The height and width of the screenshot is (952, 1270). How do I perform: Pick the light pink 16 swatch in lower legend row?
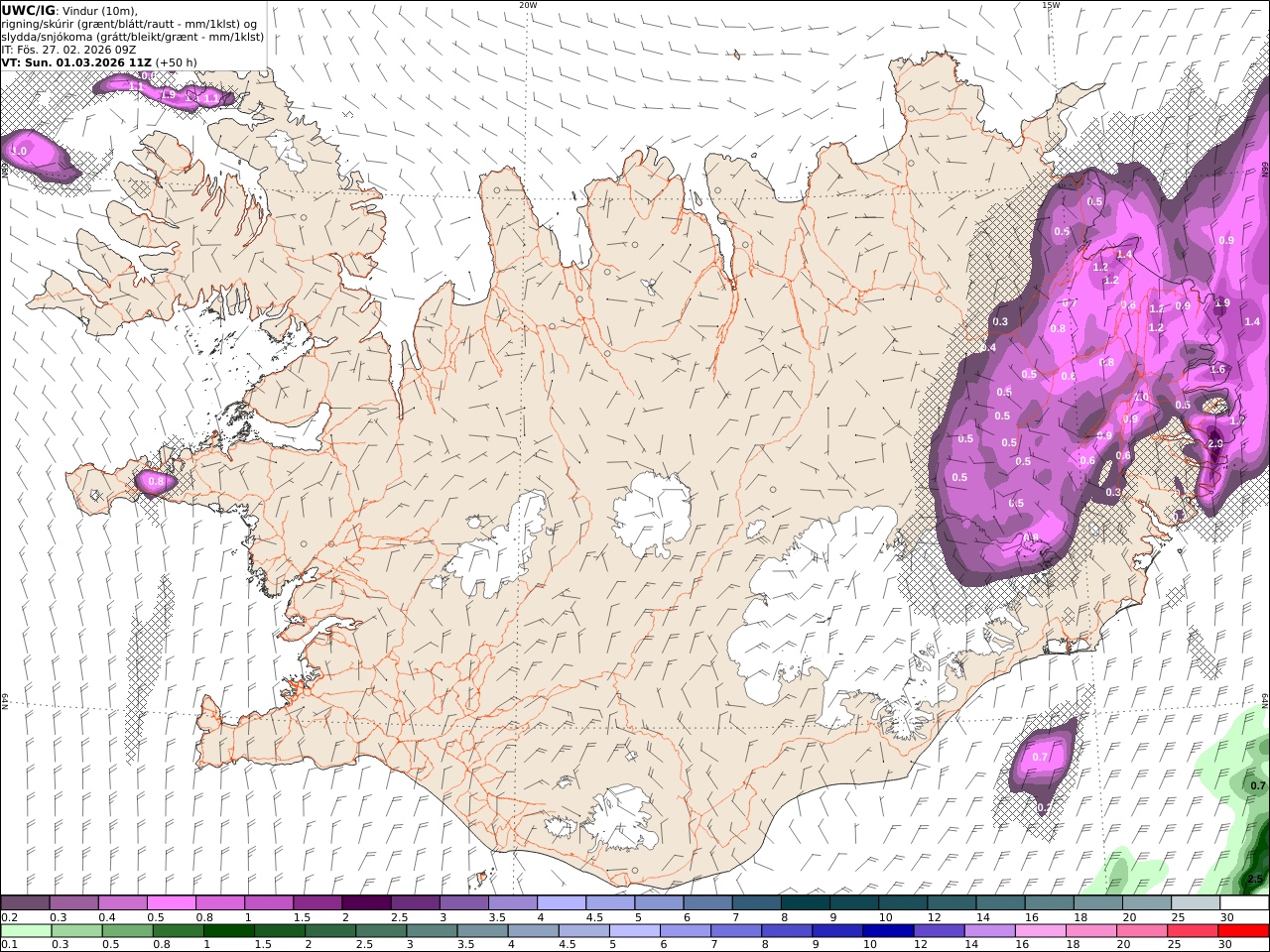(1040, 930)
